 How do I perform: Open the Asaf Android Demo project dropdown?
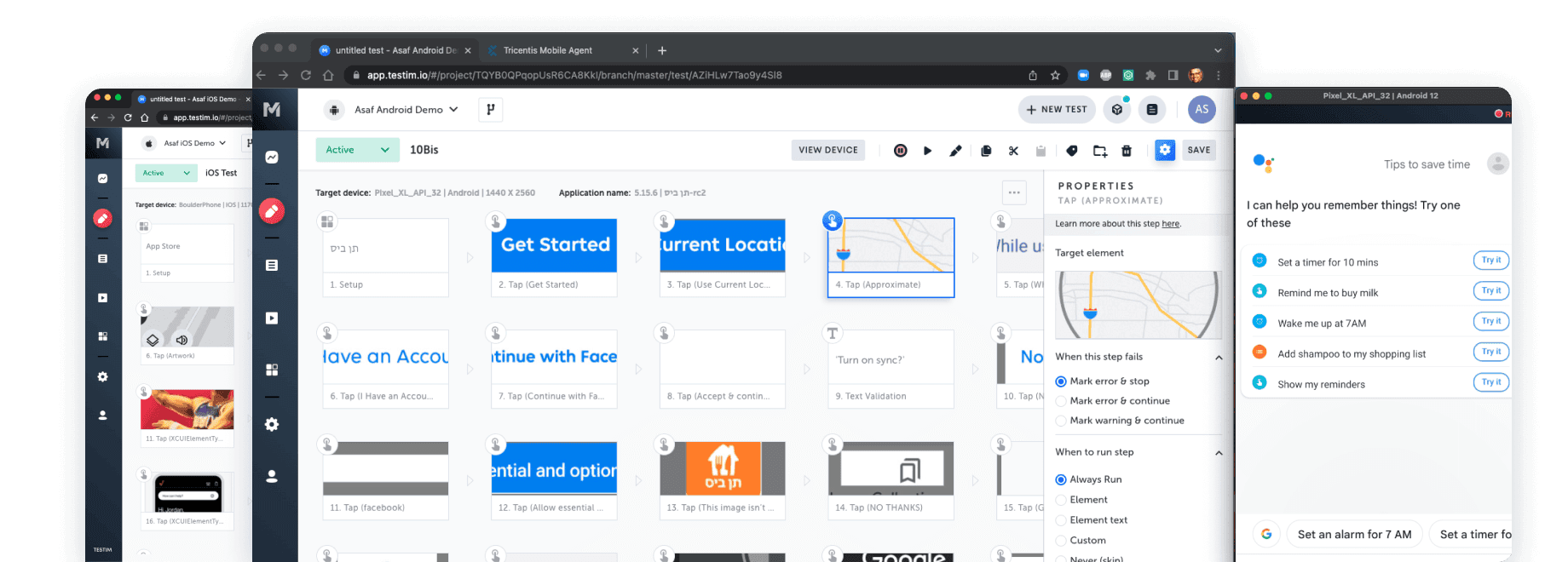pyautogui.click(x=406, y=110)
